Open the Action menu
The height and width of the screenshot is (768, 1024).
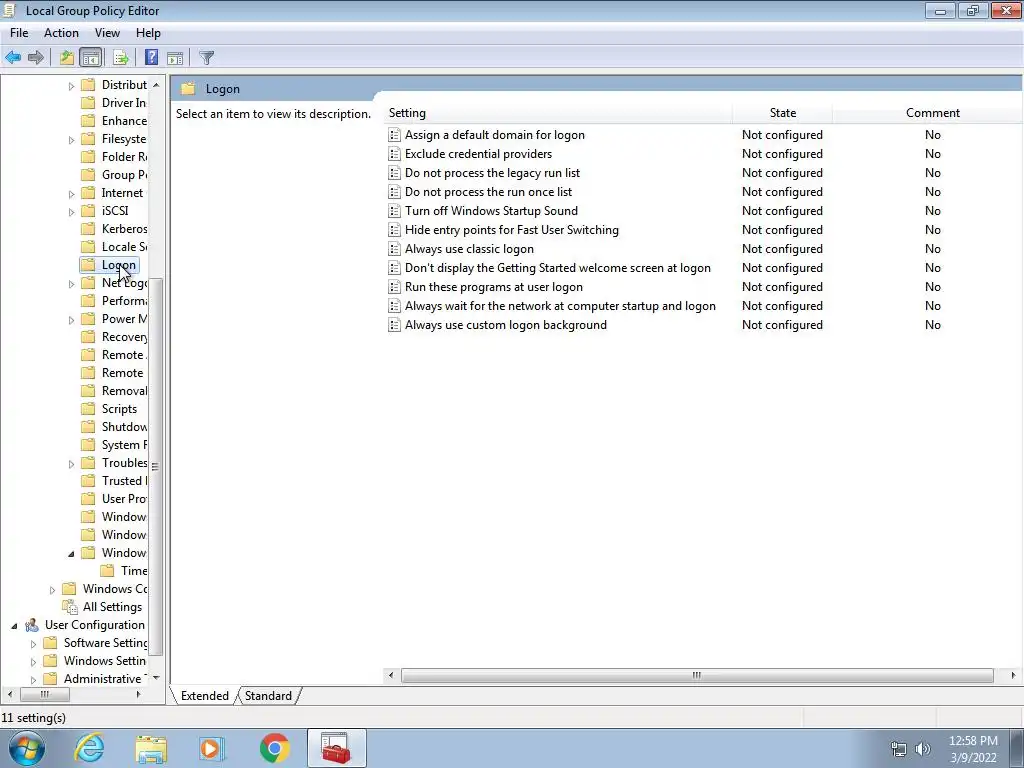point(61,33)
